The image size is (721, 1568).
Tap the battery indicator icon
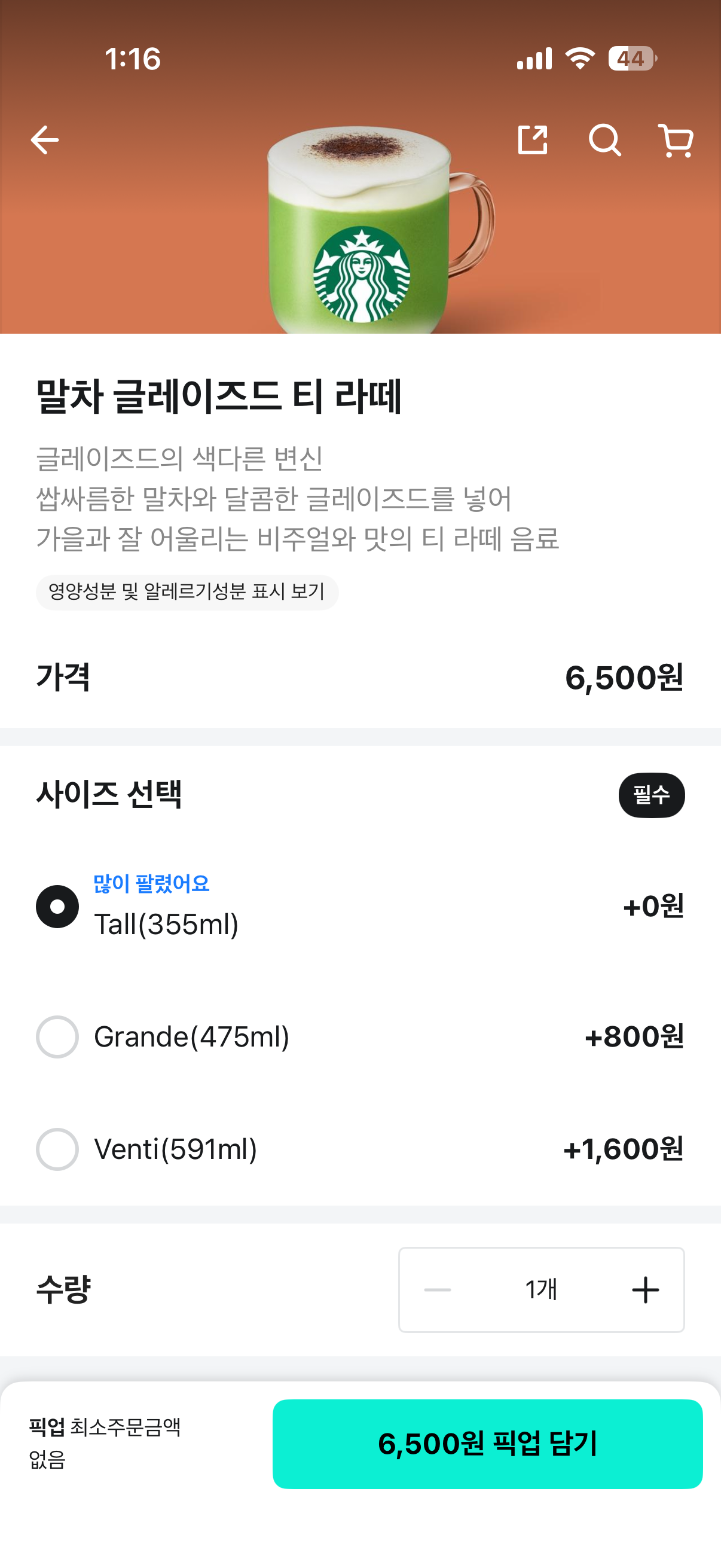(x=631, y=59)
